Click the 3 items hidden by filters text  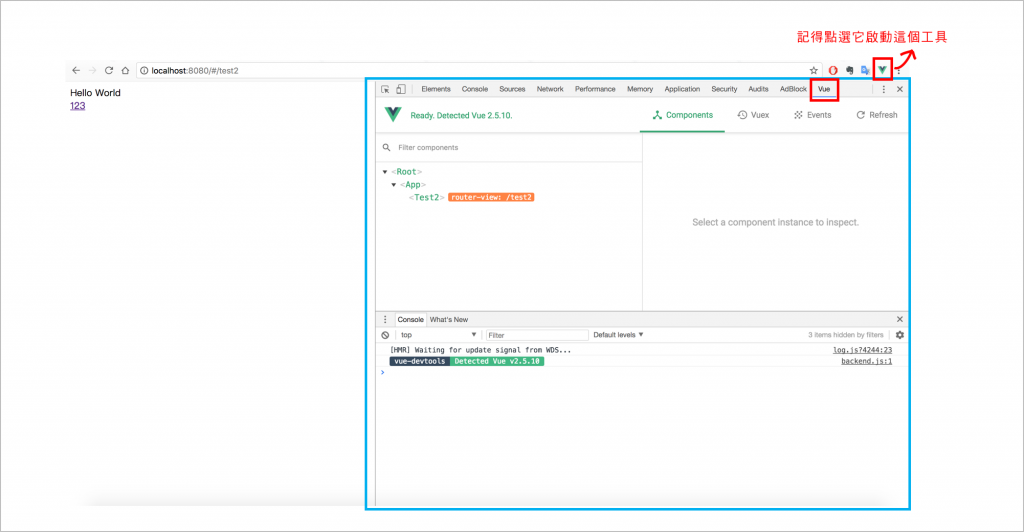[x=845, y=335]
